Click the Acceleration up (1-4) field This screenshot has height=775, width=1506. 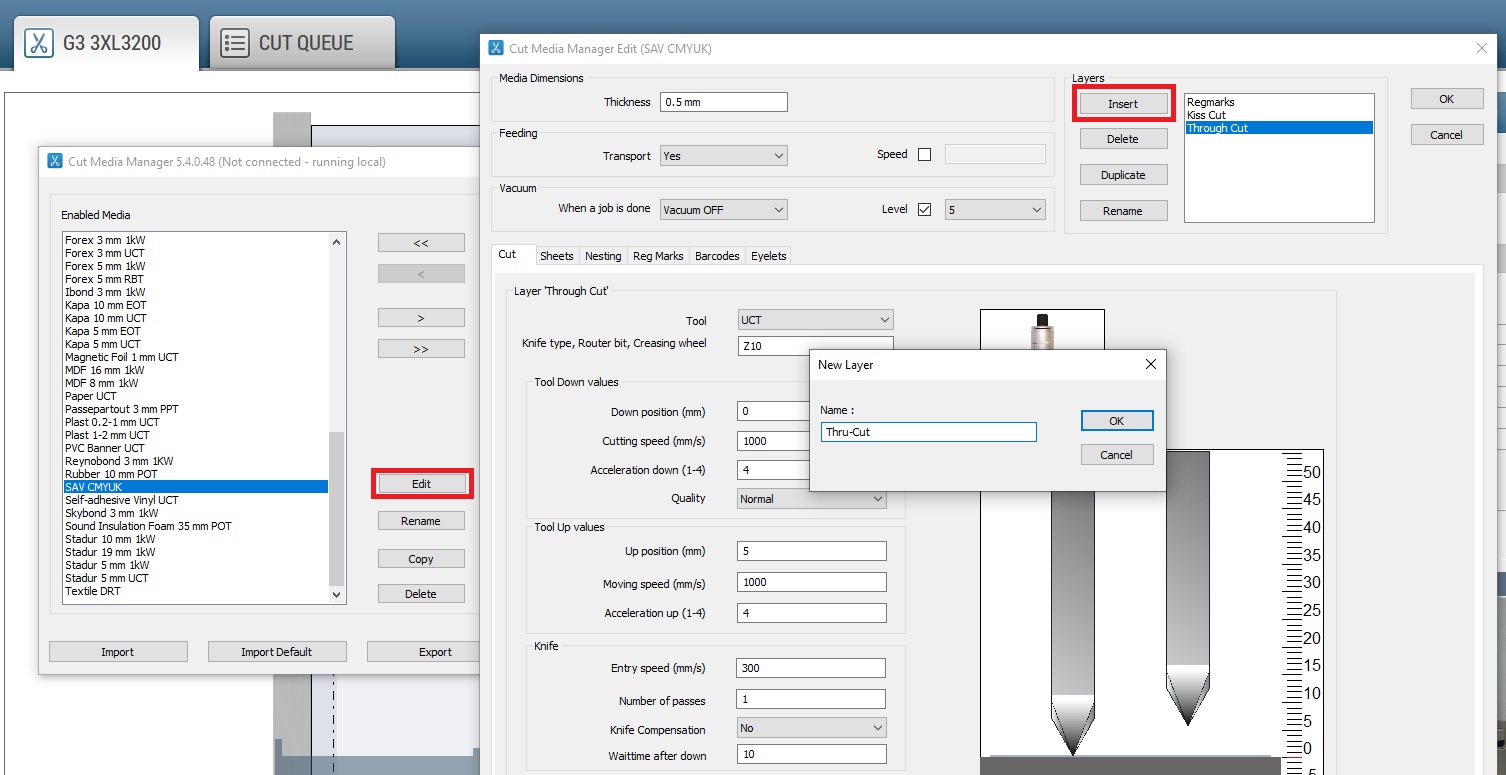tap(811, 613)
